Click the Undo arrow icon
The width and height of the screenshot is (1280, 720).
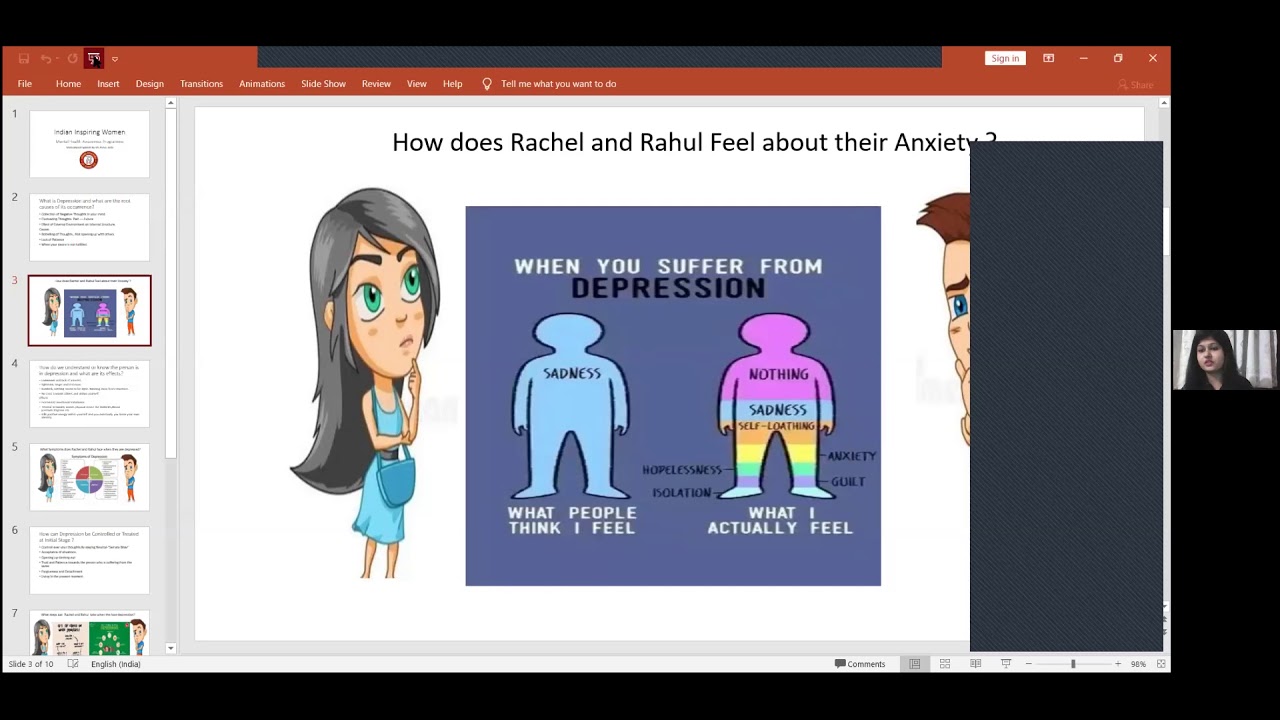click(x=46, y=59)
